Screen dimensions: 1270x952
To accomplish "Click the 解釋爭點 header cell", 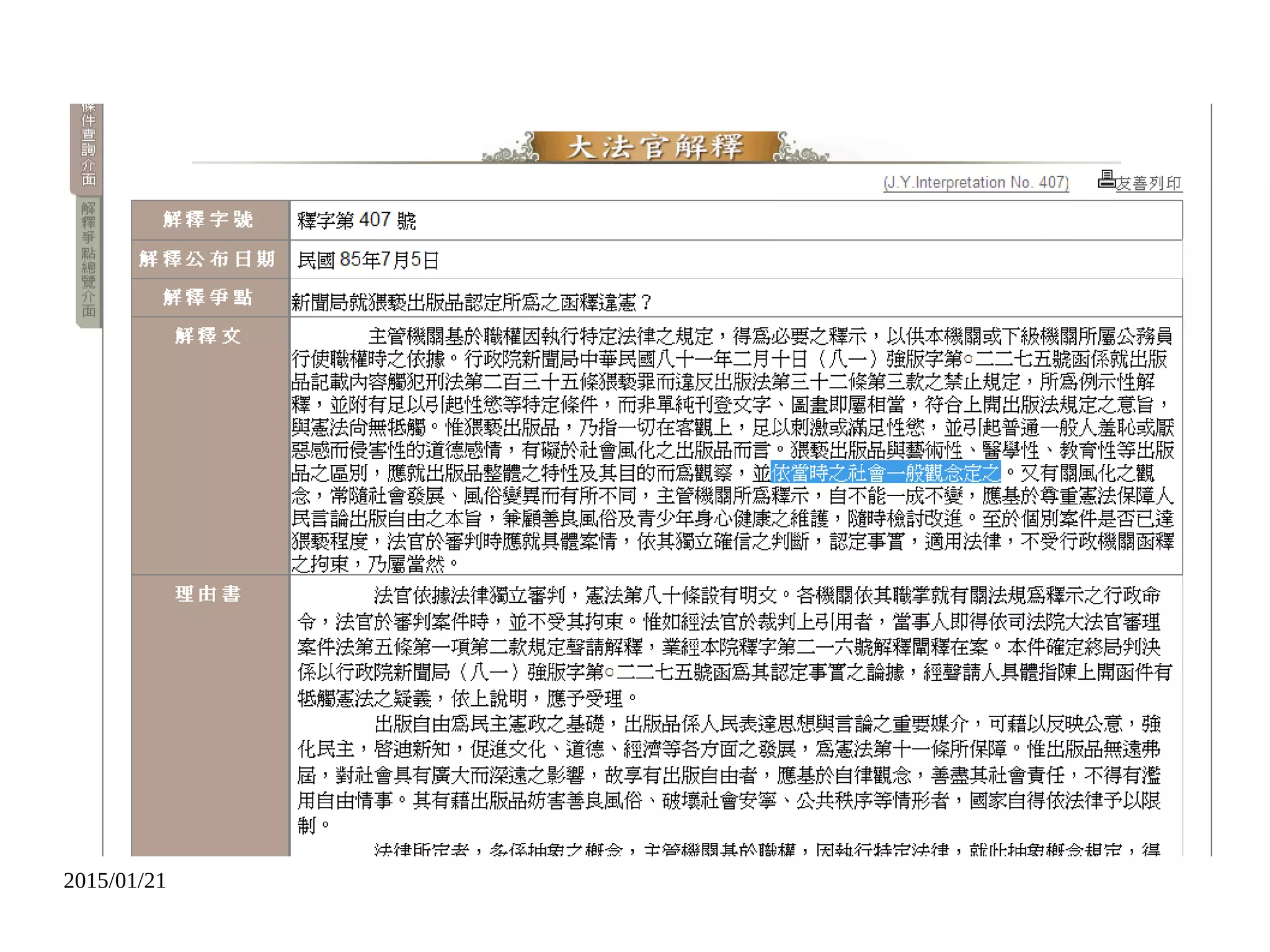I will (209, 298).
